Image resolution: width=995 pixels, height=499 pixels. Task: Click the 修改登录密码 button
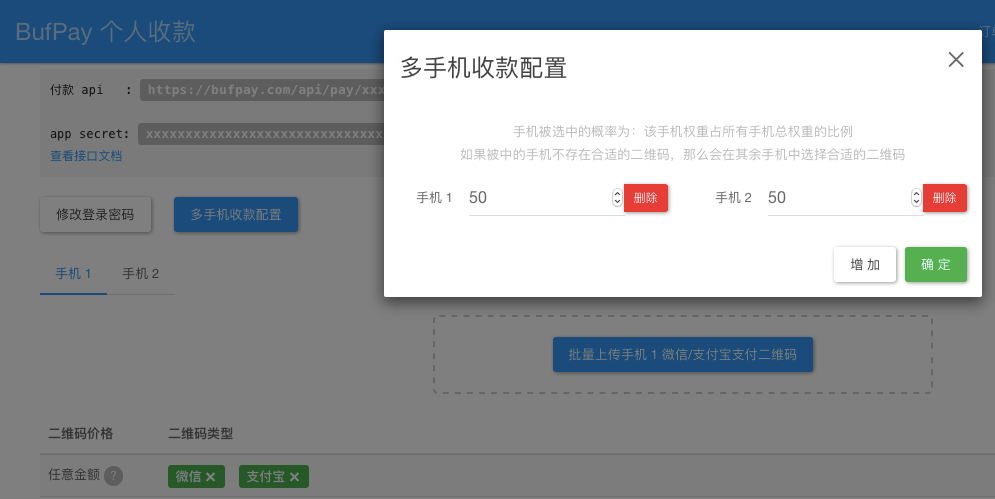tap(96, 214)
